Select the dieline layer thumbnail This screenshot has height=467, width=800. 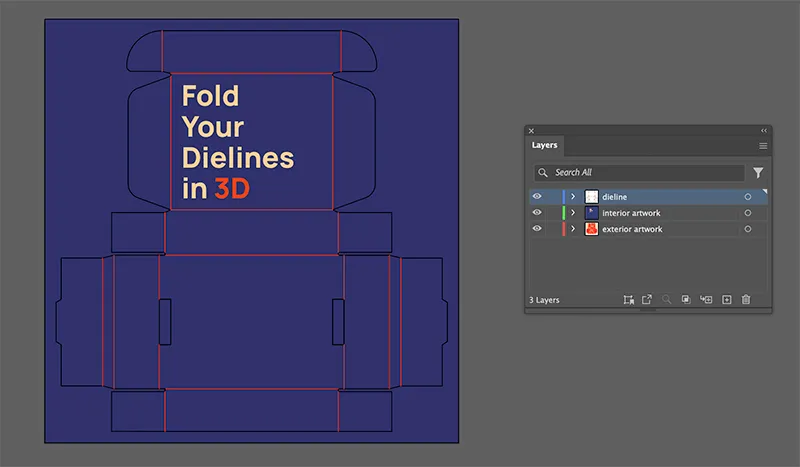tap(591, 196)
